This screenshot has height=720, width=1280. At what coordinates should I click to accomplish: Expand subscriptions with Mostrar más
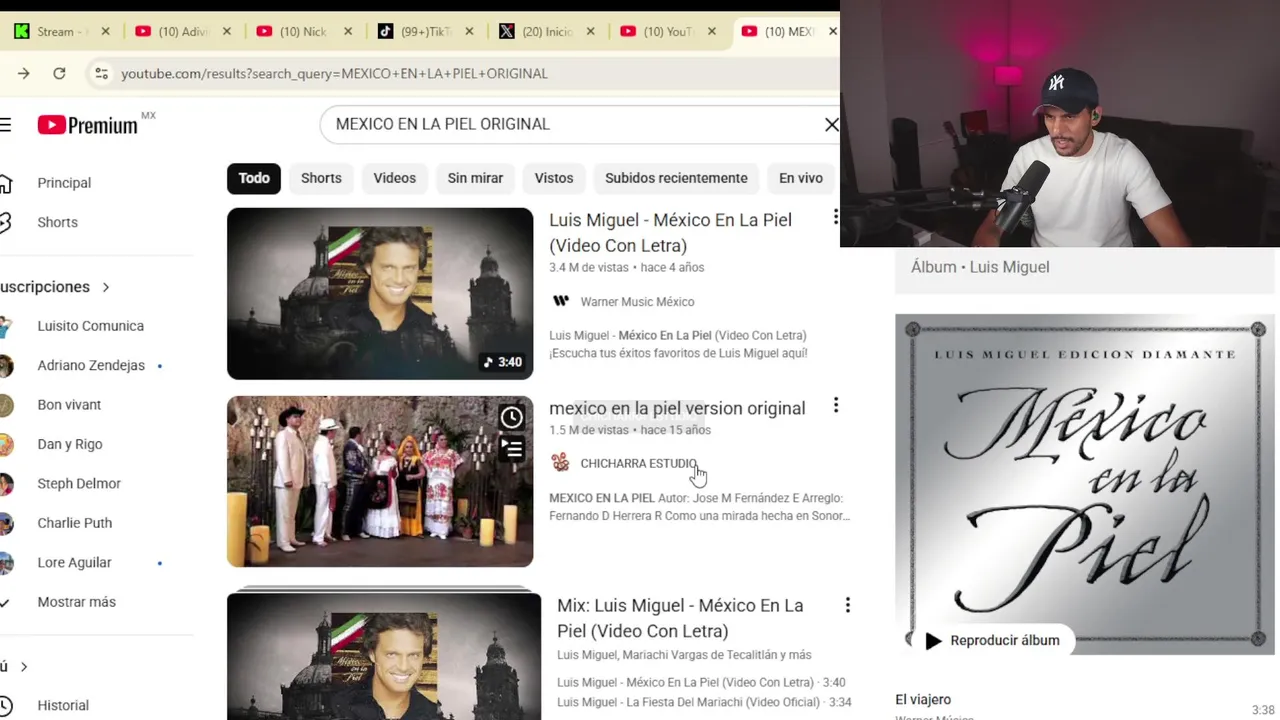coord(77,602)
